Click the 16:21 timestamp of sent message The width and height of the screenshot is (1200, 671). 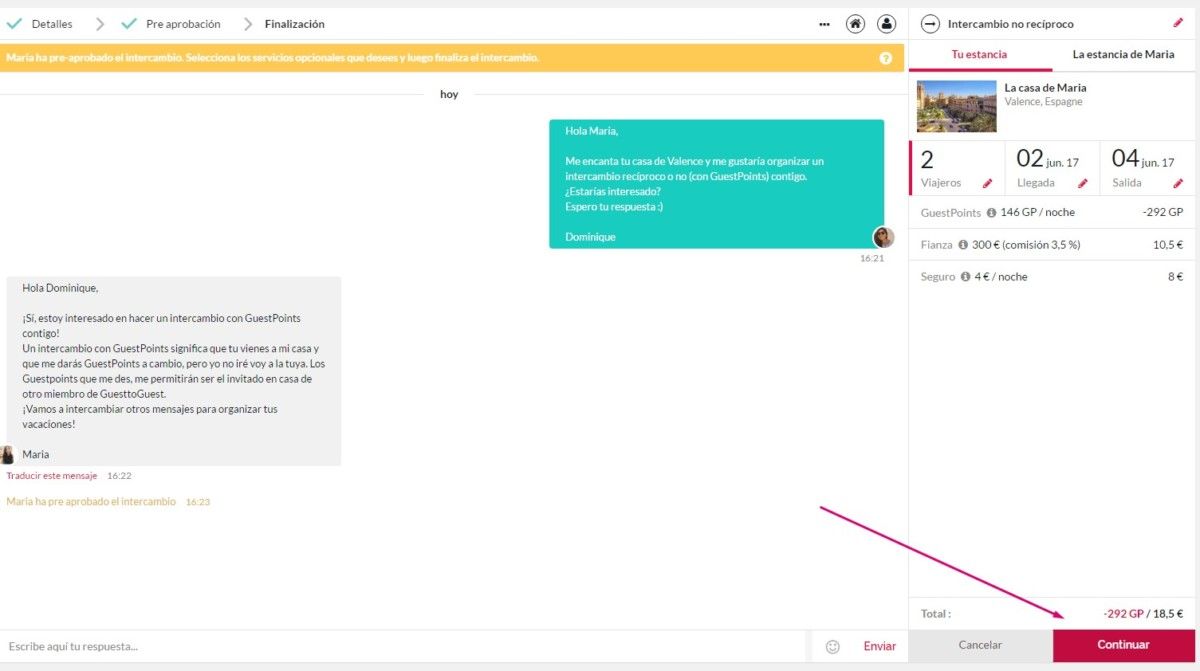coord(872,258)
